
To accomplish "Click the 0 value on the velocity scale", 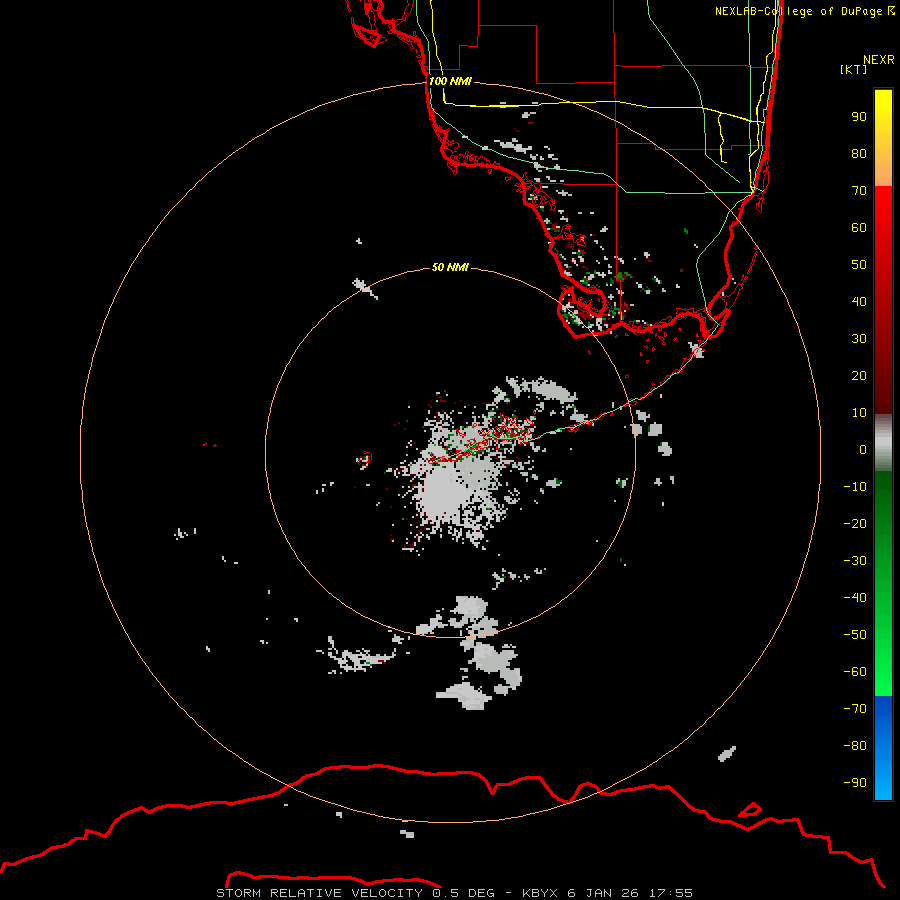I will [863, 450].
